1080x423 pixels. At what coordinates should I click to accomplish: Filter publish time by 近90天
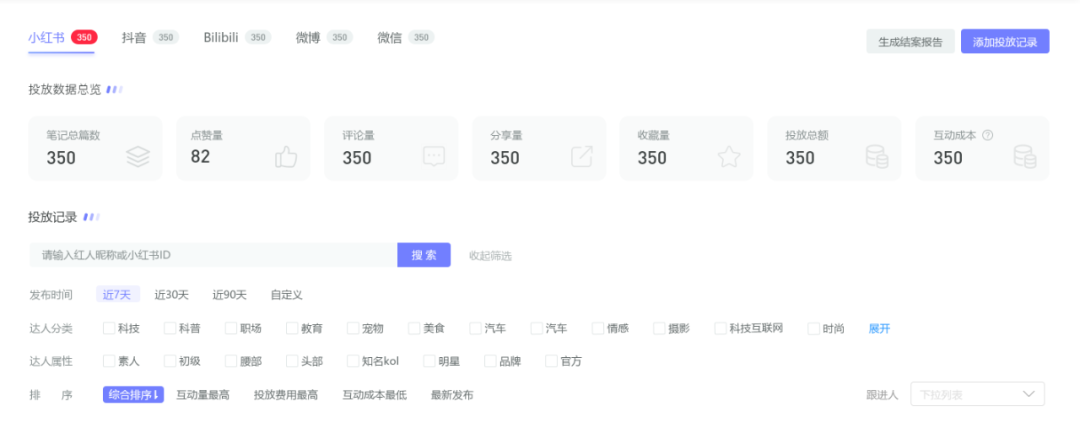pos(229,295)
